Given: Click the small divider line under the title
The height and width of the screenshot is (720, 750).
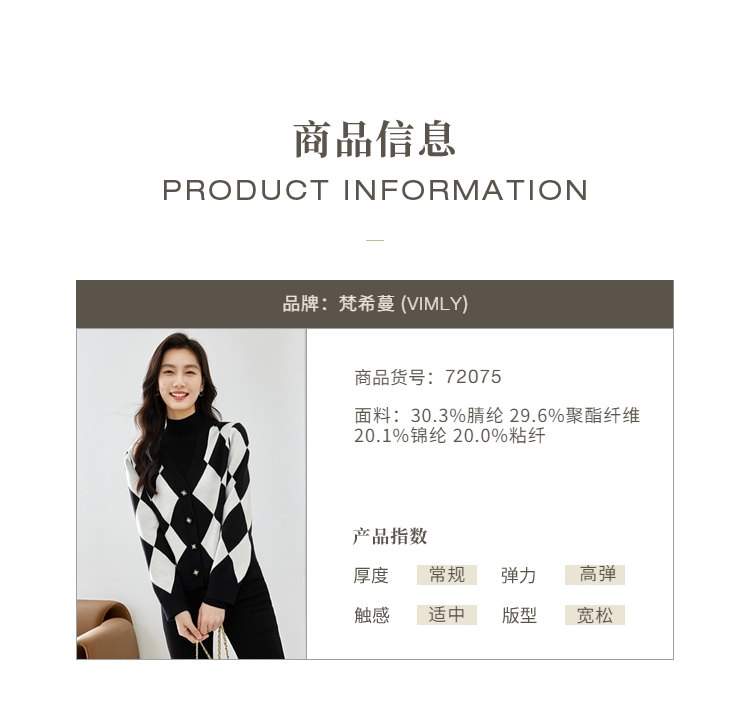Looking at the screenshot, I should pyautogui.click(x=375, y=240).
